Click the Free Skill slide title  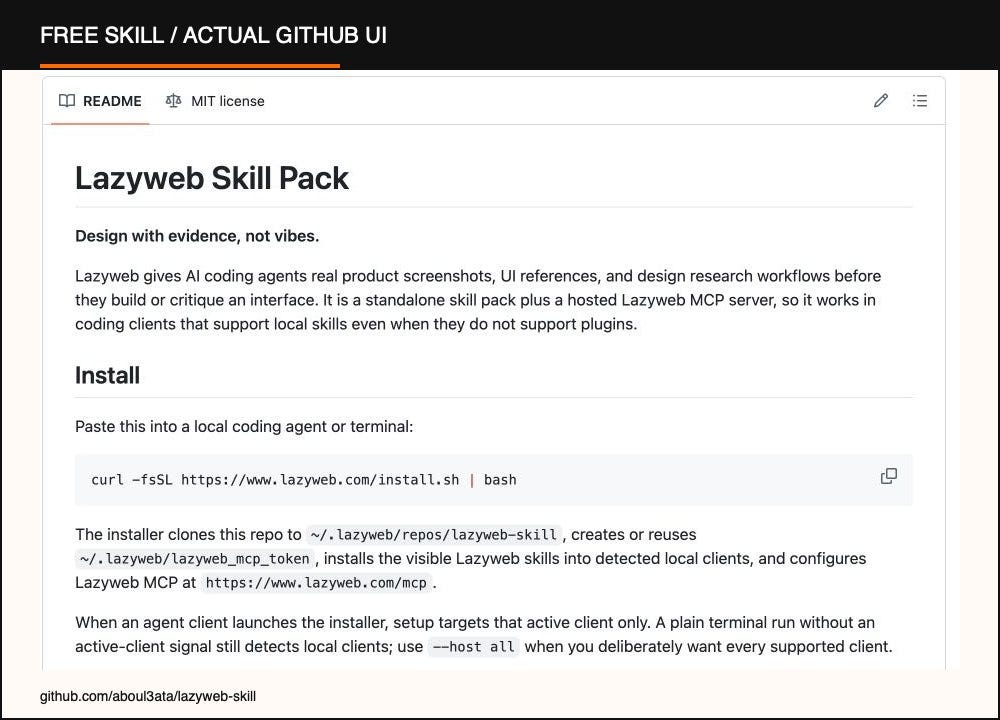214,35
